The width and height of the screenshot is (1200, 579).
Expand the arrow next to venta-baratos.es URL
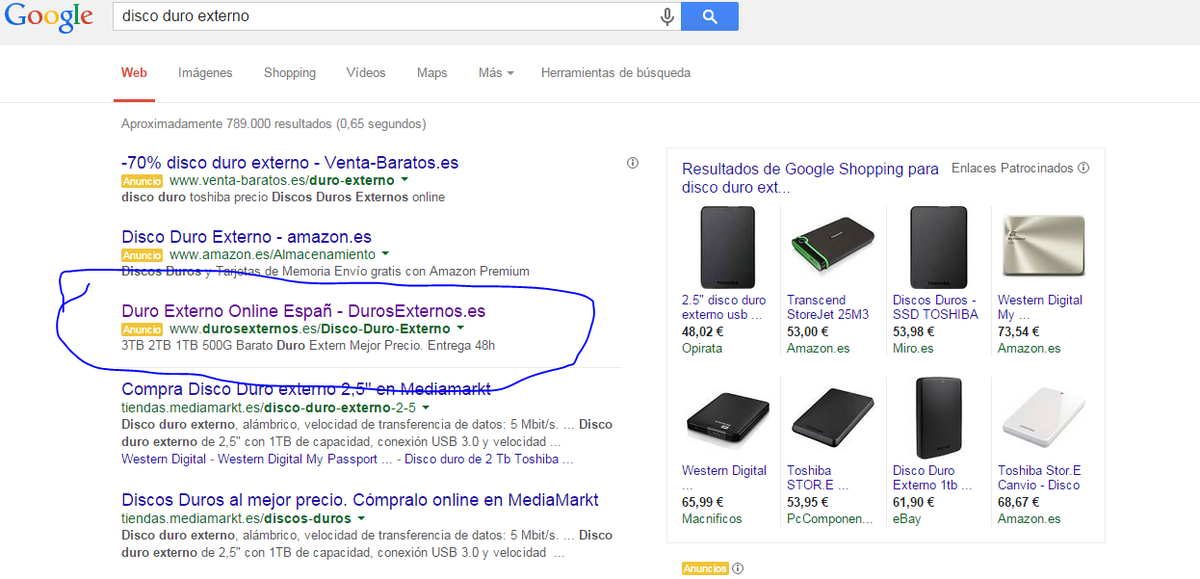(x=404, y=181)
